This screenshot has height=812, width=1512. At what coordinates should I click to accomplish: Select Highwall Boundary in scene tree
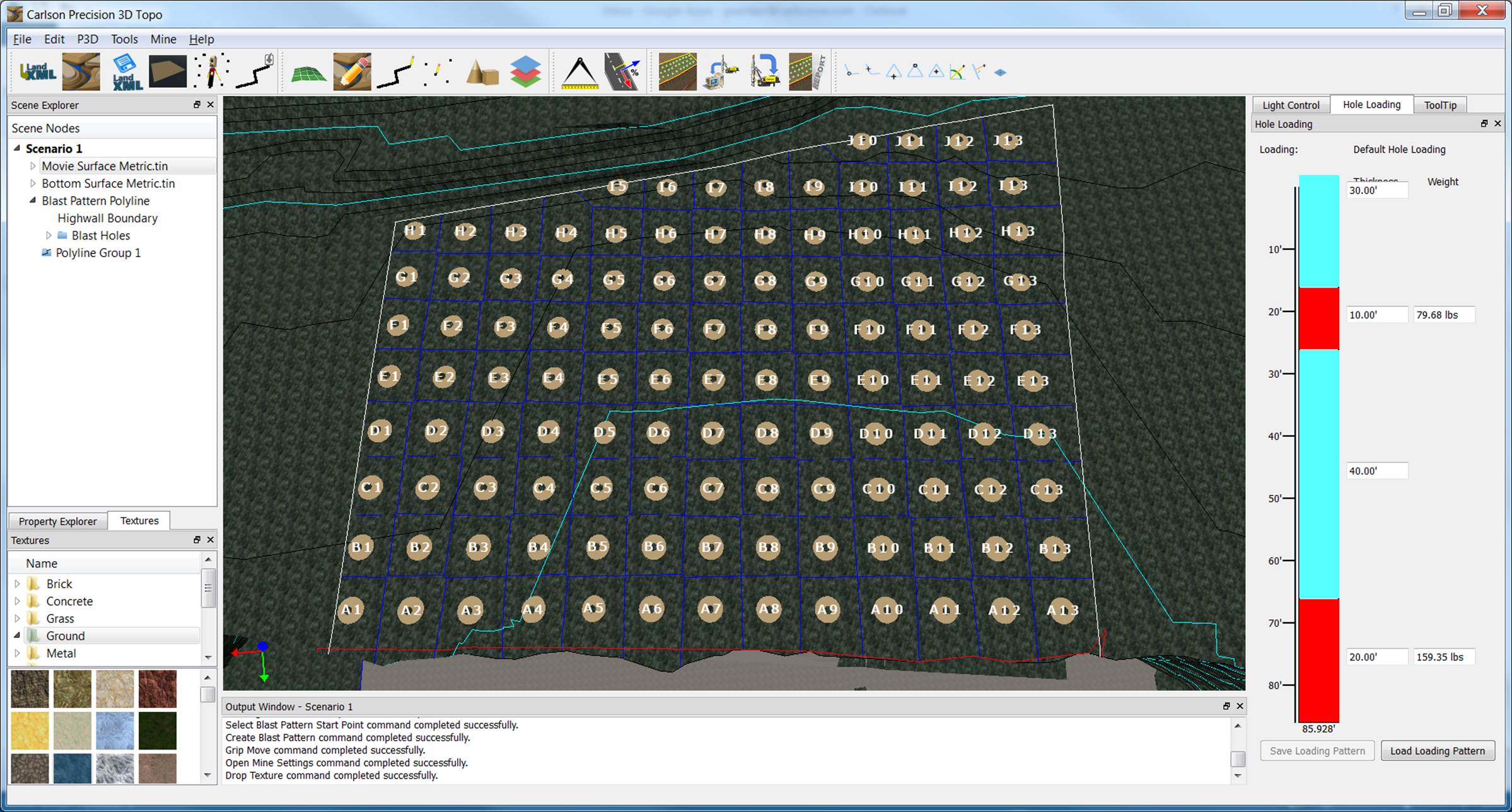click(107, 218)
